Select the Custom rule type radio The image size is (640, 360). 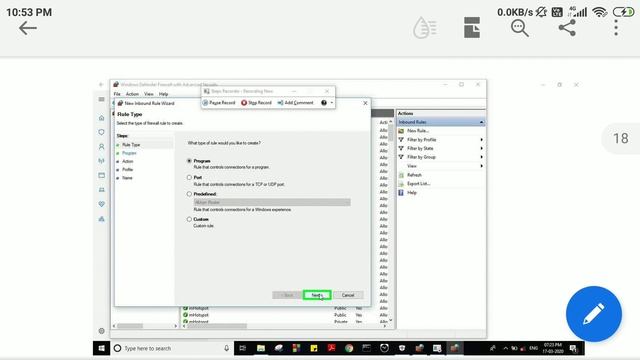(x=189, y=219)
